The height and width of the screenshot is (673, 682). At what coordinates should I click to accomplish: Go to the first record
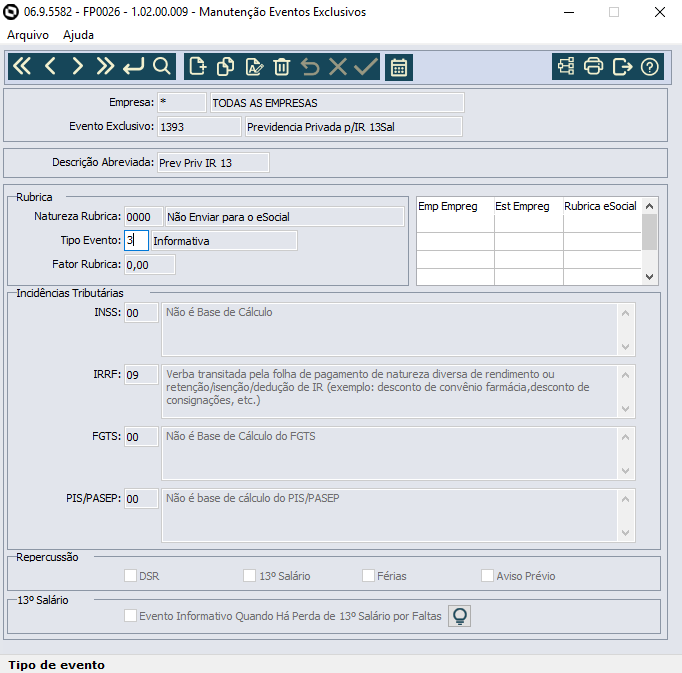coord(22,67)
